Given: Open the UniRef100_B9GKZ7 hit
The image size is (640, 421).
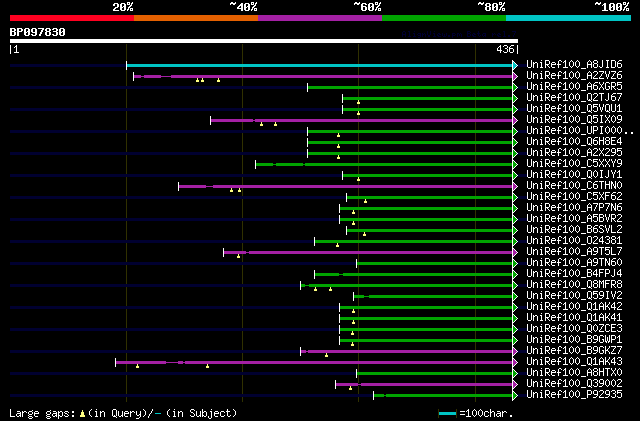Looking at the screenshot, I should [574, 351].
